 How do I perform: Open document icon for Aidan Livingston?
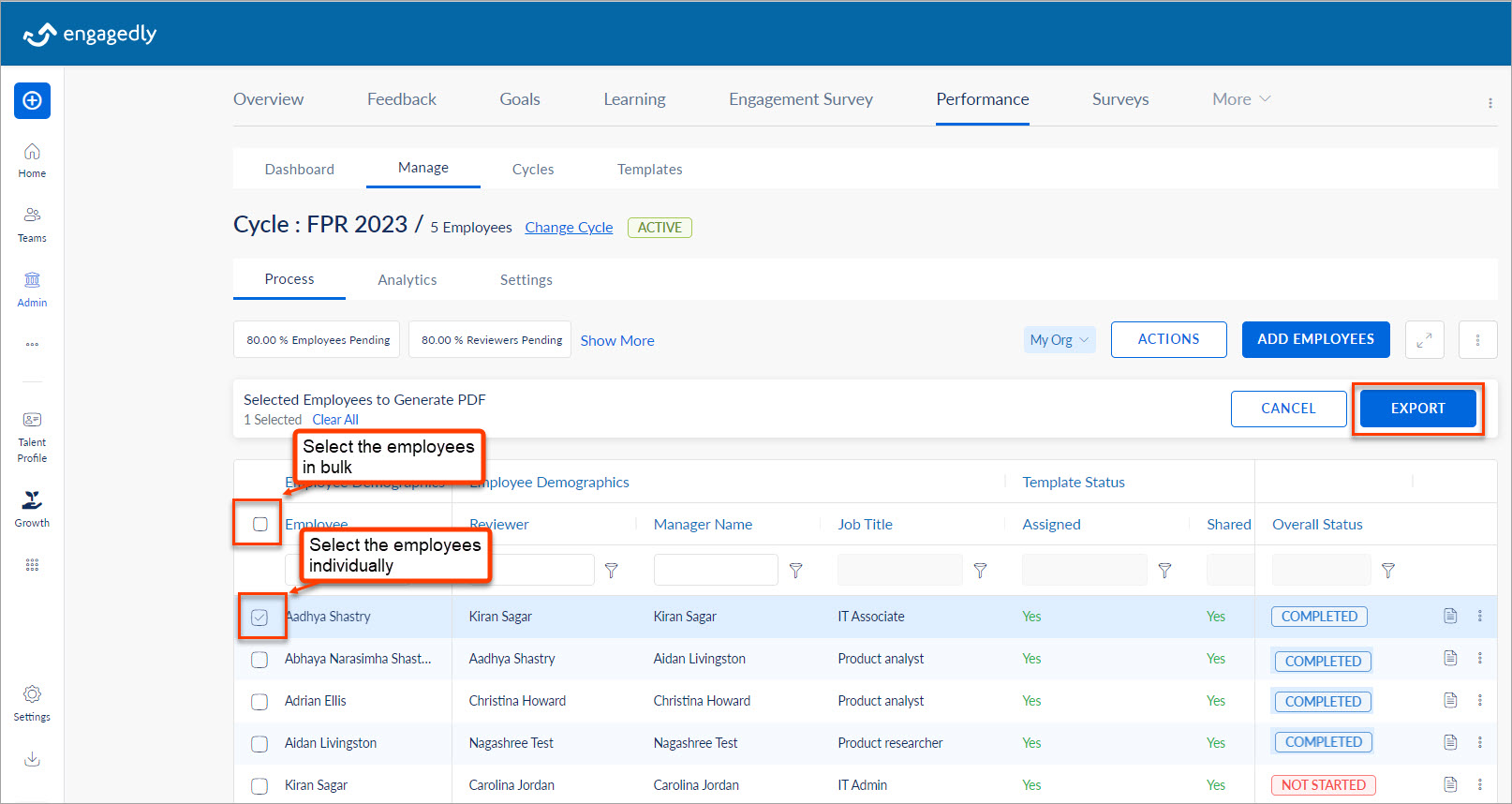(1450, 742)
